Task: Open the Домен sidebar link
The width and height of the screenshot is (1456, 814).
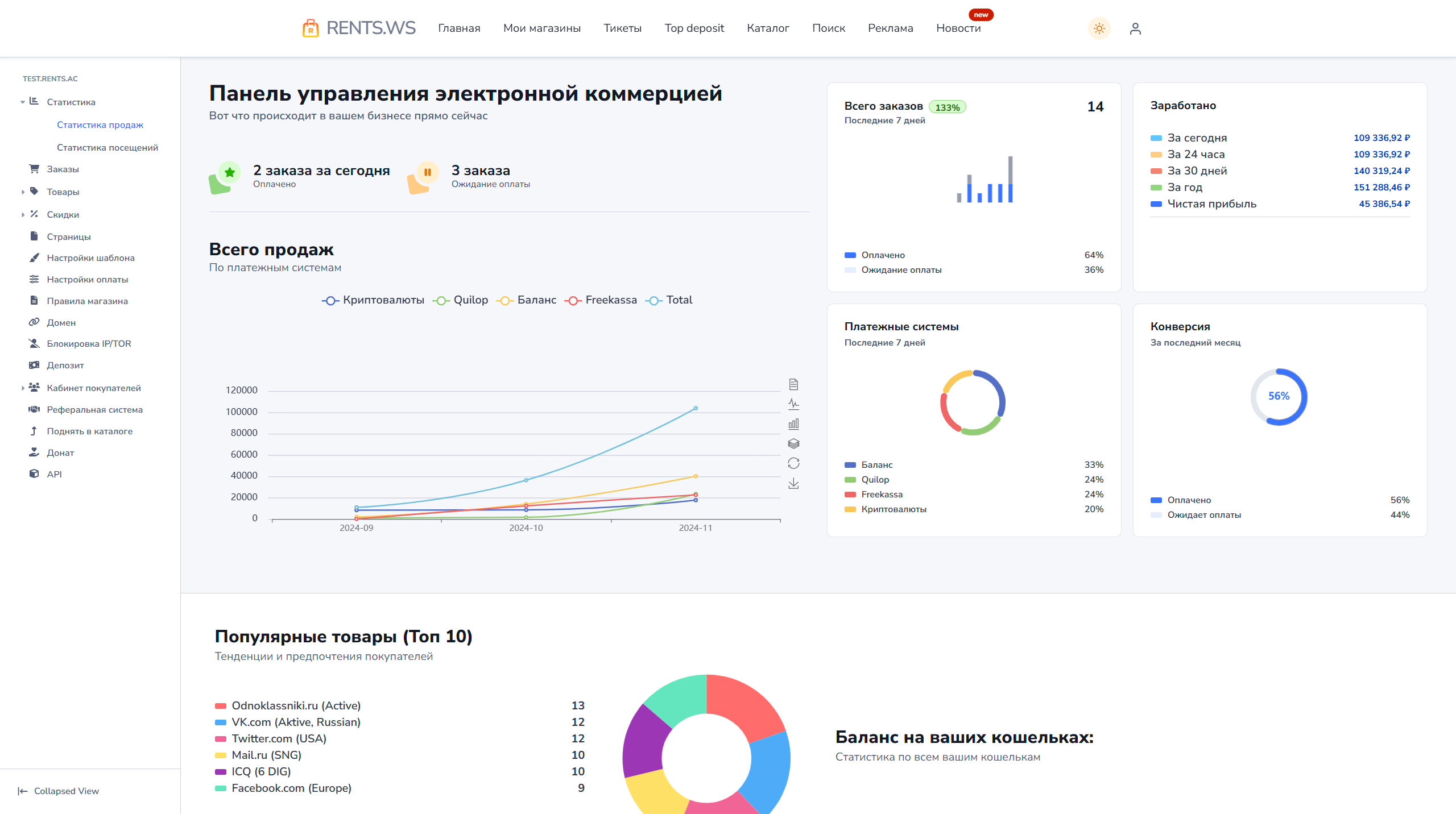Action: pyautogui.click(x=61, y=322)
